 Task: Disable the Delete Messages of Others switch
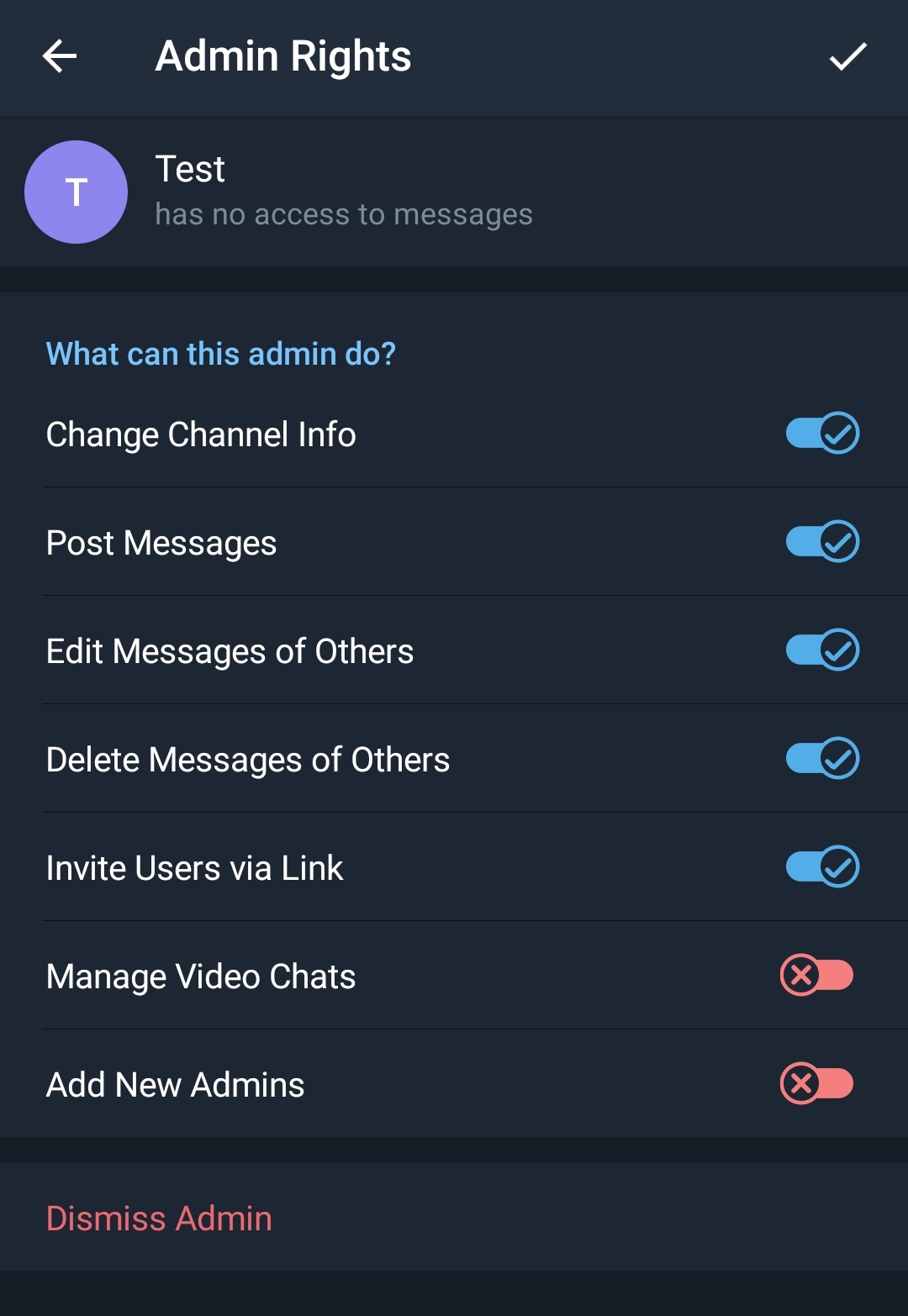click(x=821, y=759)
